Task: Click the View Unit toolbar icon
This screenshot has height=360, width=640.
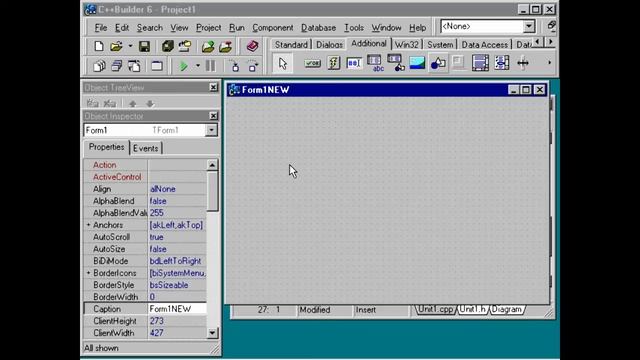Action: pyautogui.click(x=99, y=65)
